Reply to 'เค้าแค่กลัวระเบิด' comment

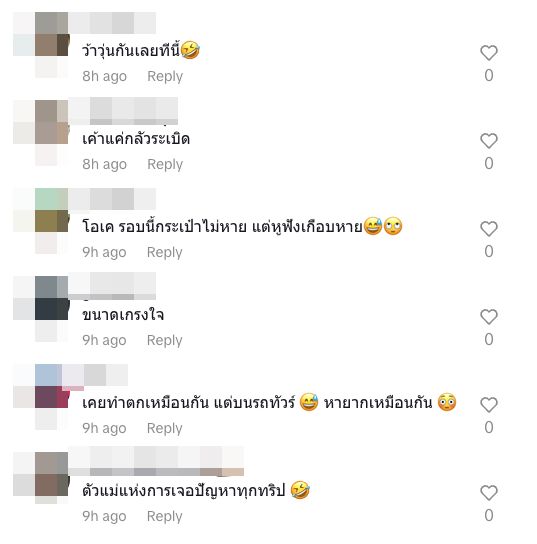pyautogui.click(x=165, y=164)
